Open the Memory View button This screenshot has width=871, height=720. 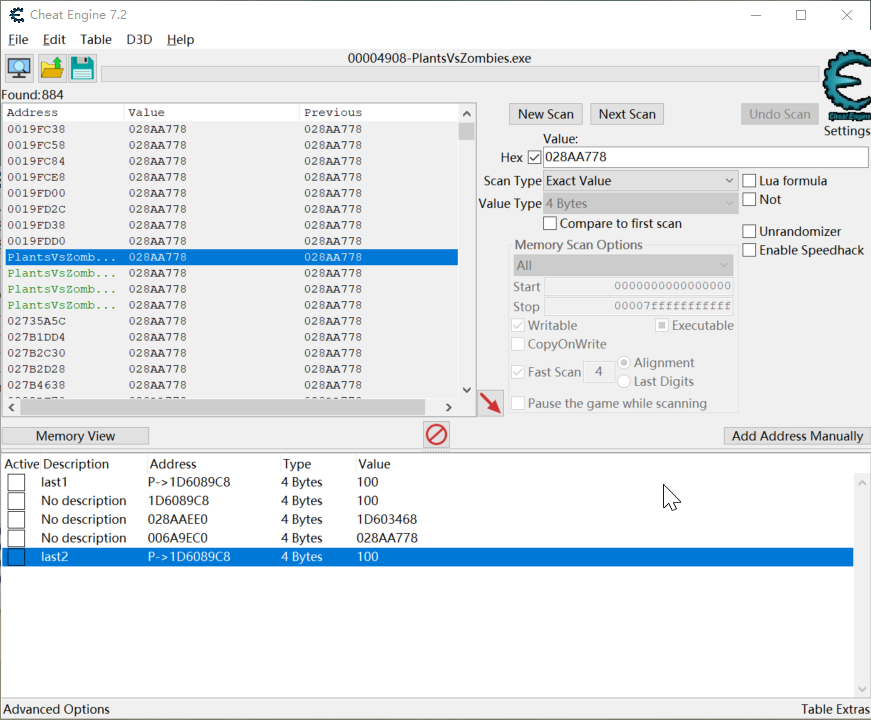coord(76,436)
